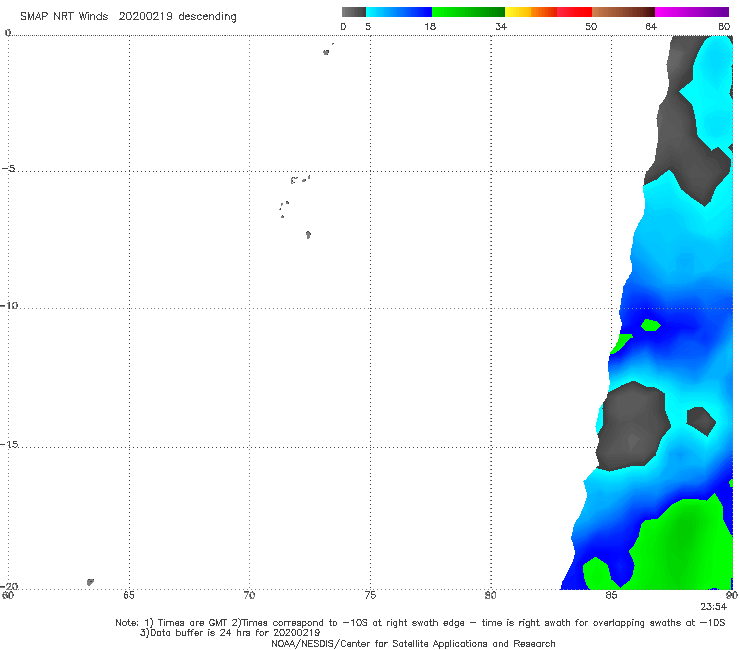This screenshot has width=740, height=650.
Task: Click the small island just below the equator near longitude 73
Action: click(x=326, y=52)
